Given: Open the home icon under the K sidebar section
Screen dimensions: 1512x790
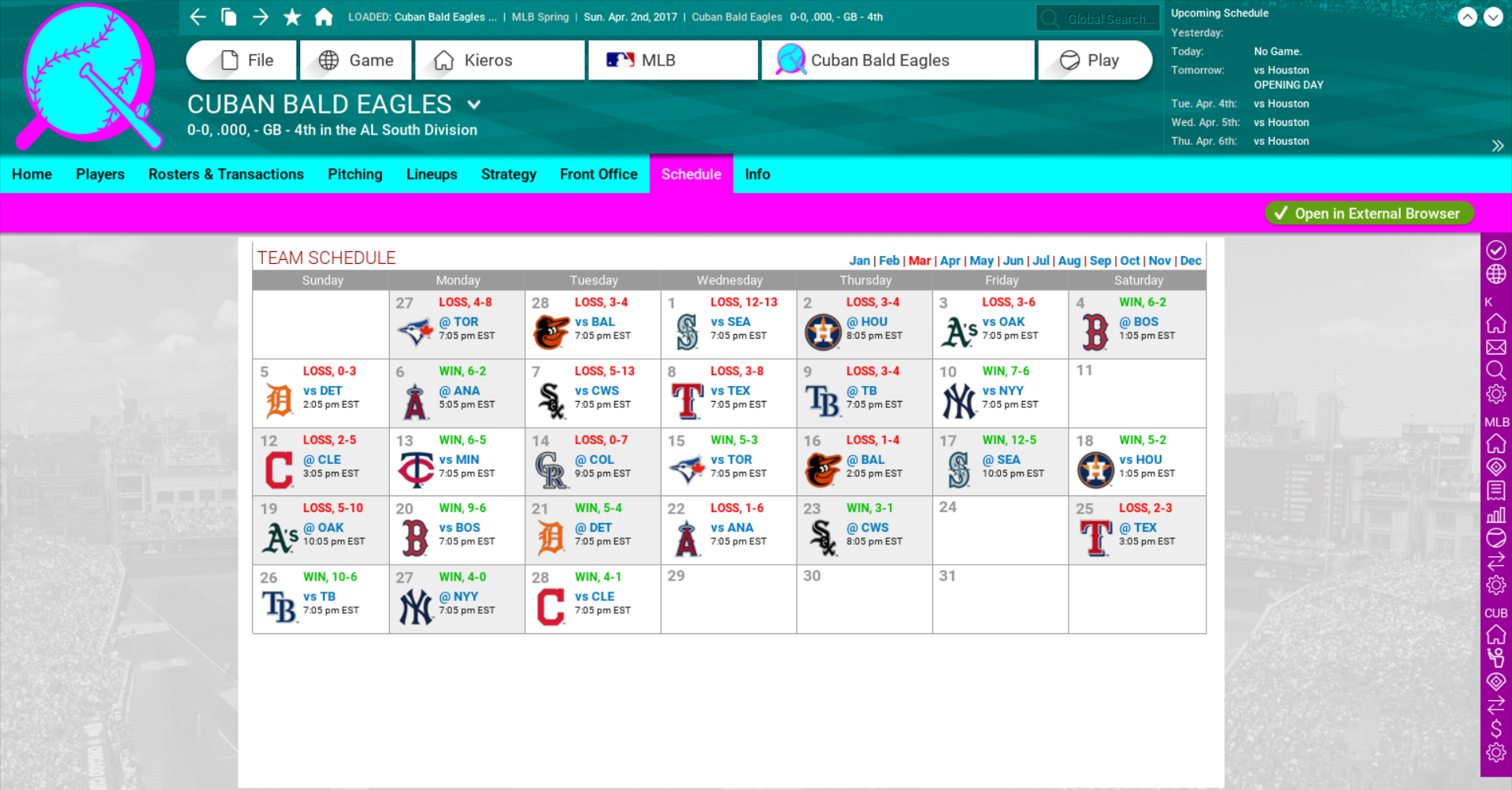Looking at the screenshot, I should click(1496, 323).
